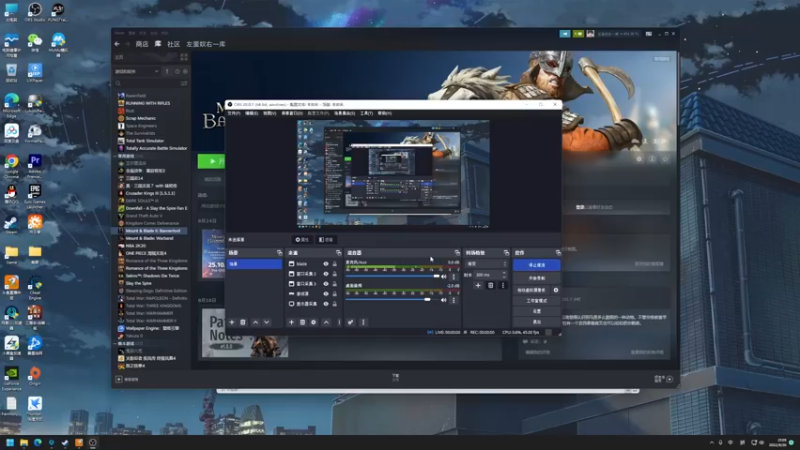
Task: Adjust the transition duration 300 ms stepper
Action: 490,275
